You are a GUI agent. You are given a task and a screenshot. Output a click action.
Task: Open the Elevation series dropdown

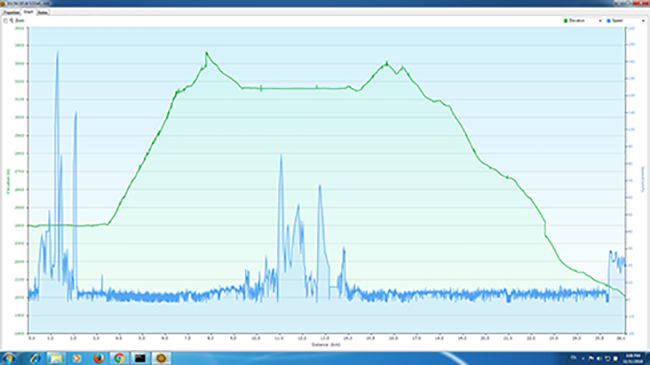tap(600, 20)
